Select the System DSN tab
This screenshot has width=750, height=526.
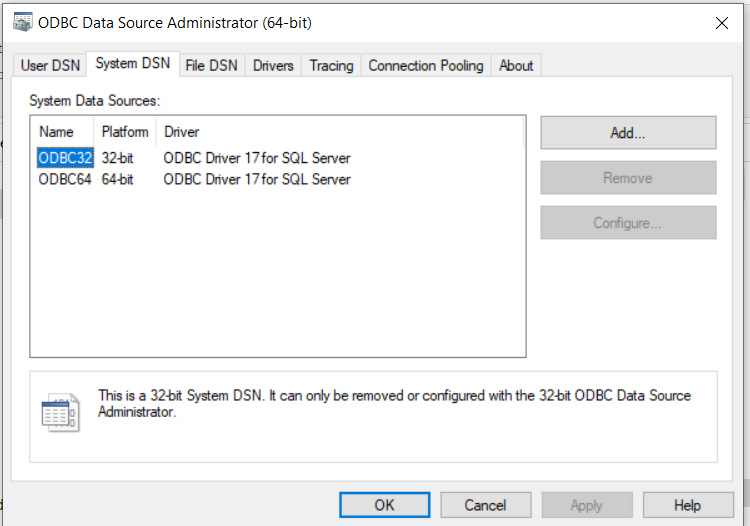tap(132, 64)
